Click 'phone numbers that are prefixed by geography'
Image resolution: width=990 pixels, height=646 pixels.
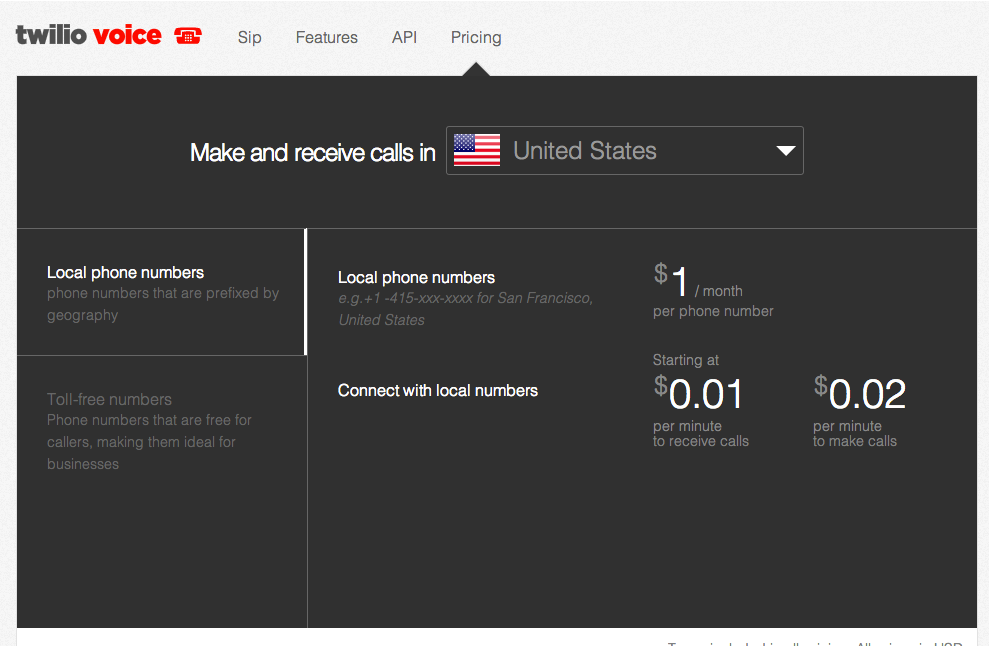[163, 304]
